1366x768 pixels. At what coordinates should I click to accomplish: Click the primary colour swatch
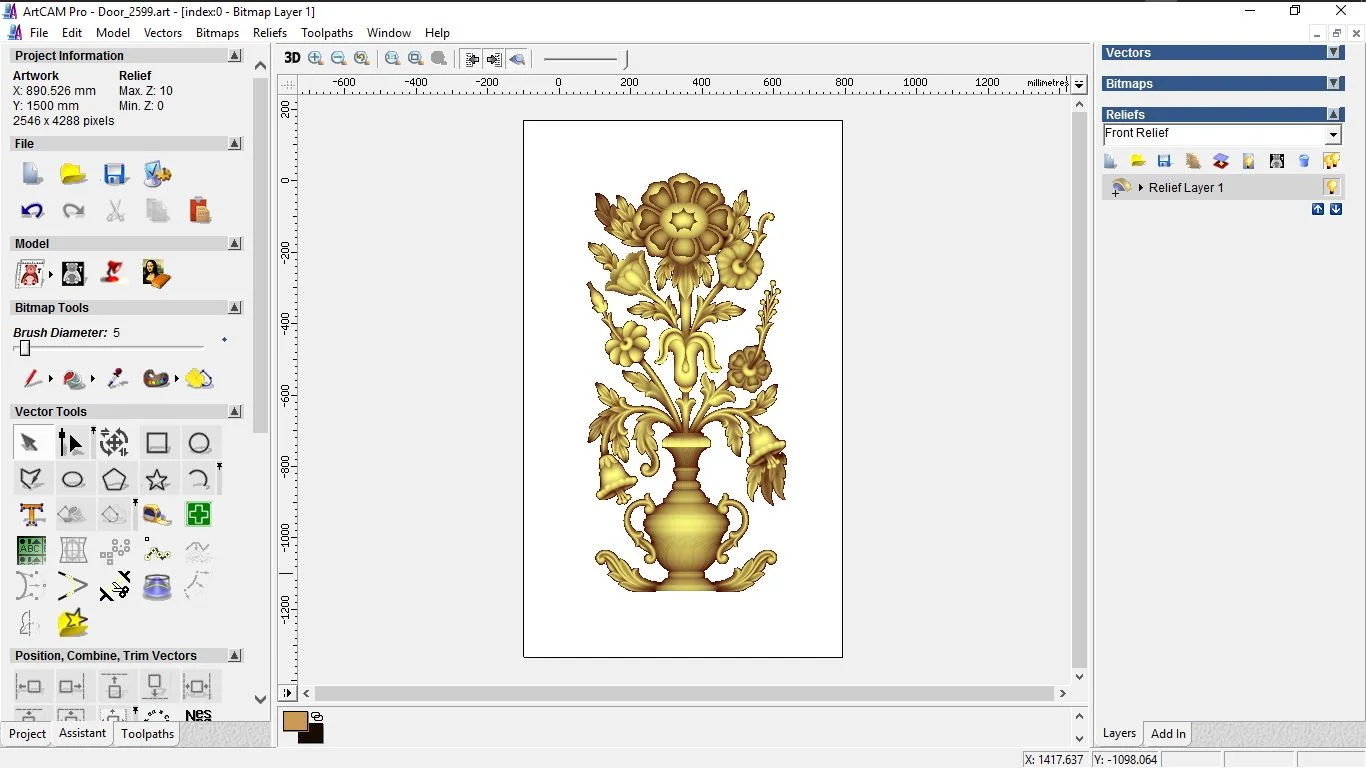pyautogui.click(x=295, y=721)
